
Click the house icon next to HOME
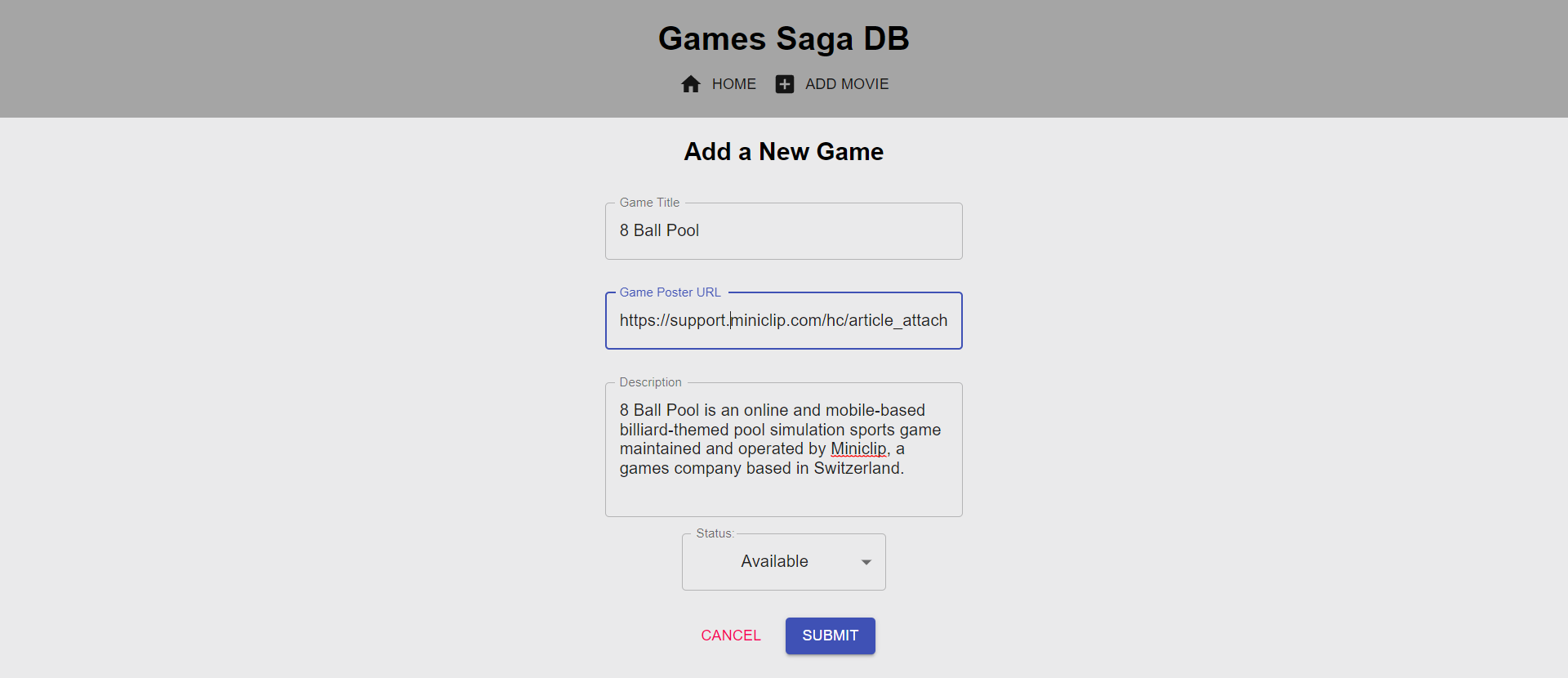click(x=691, y=84)
